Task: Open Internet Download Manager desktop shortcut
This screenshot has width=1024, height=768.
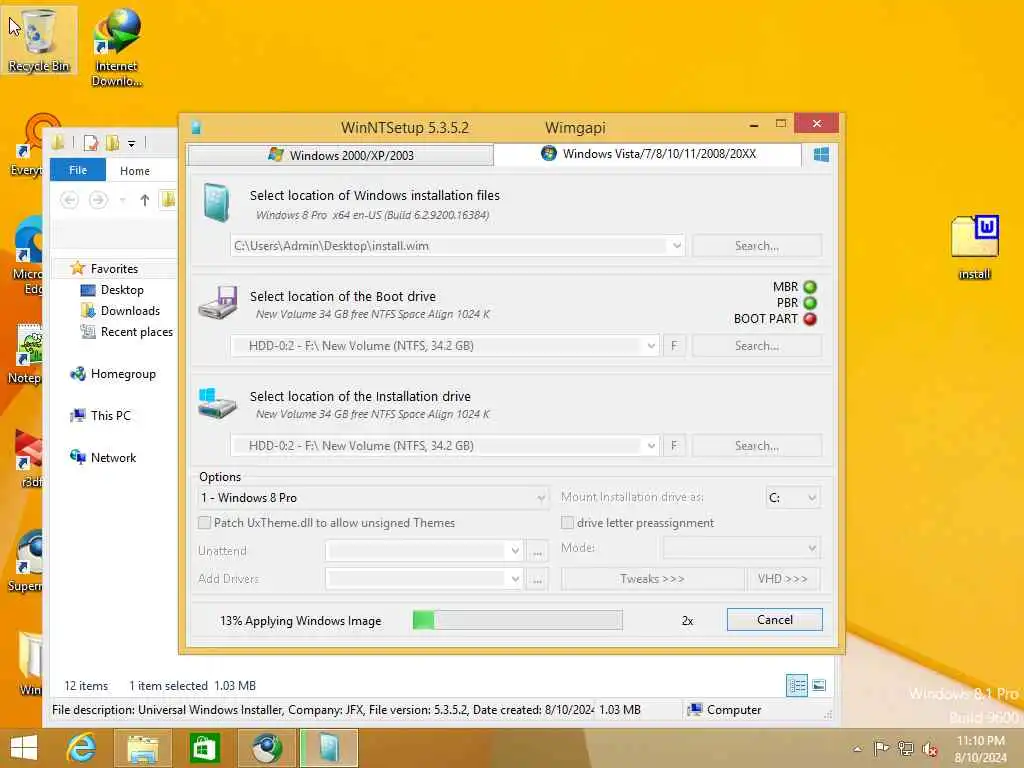Action: (116, 47)
